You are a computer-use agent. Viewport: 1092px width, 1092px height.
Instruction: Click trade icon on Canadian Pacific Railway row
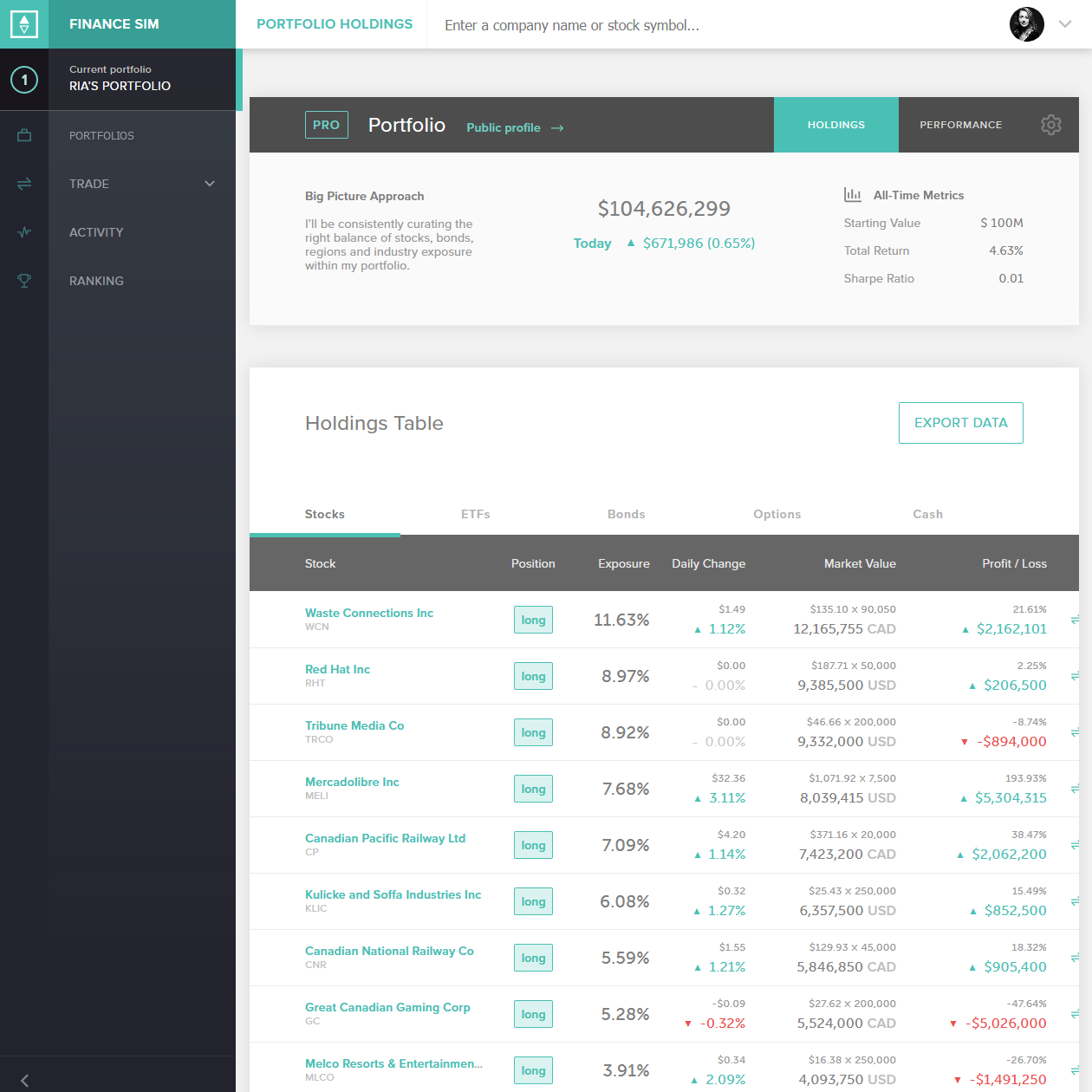point(1075,845)
